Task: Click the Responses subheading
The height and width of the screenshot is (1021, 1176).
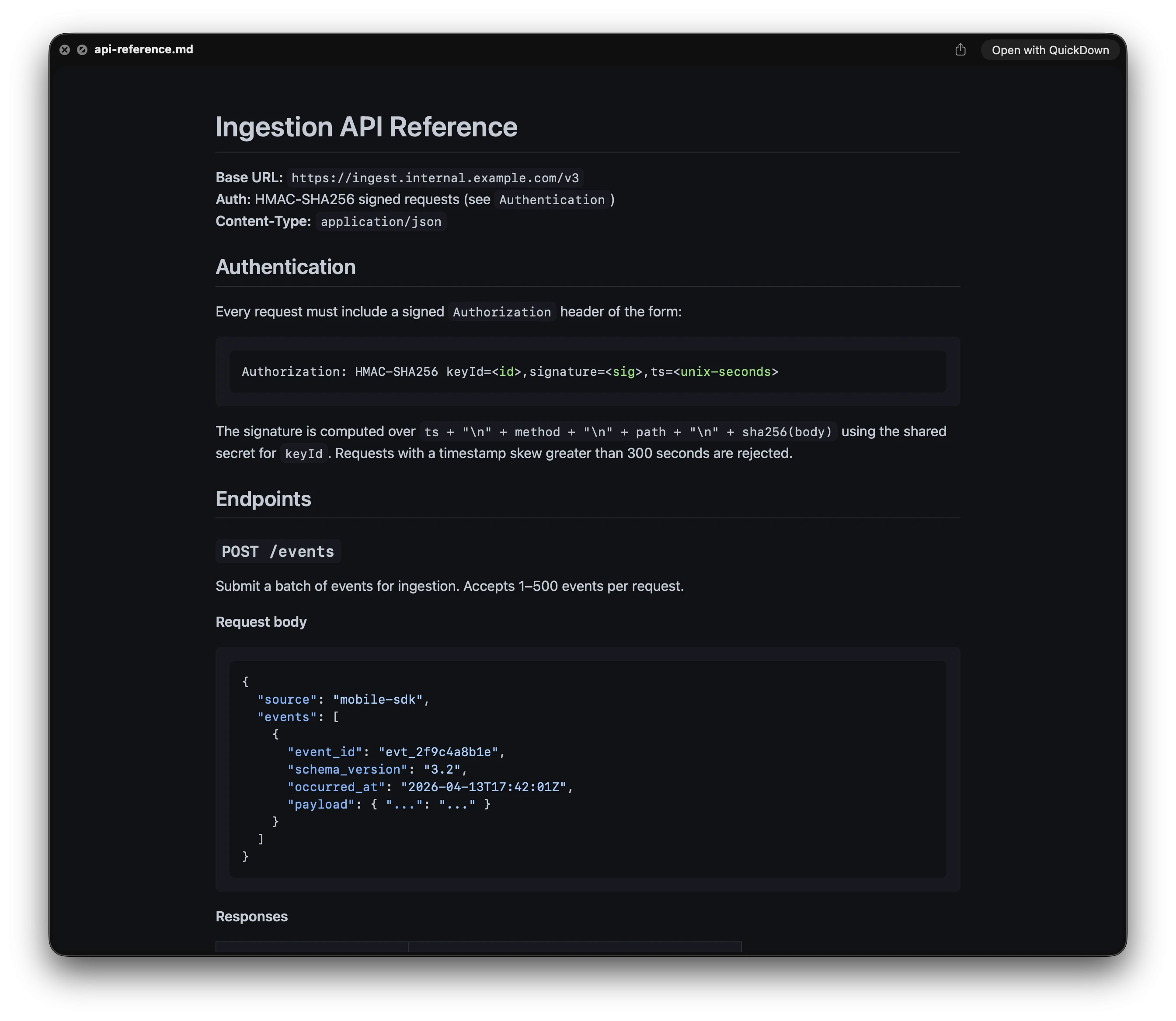Action: [251, 916]
